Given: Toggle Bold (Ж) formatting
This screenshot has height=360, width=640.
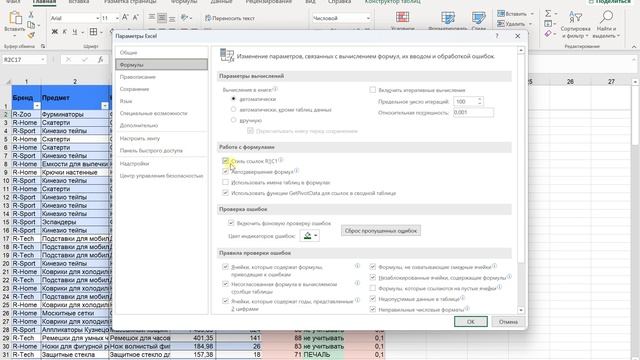Looking at the screenshot, I should pos(55,32).
